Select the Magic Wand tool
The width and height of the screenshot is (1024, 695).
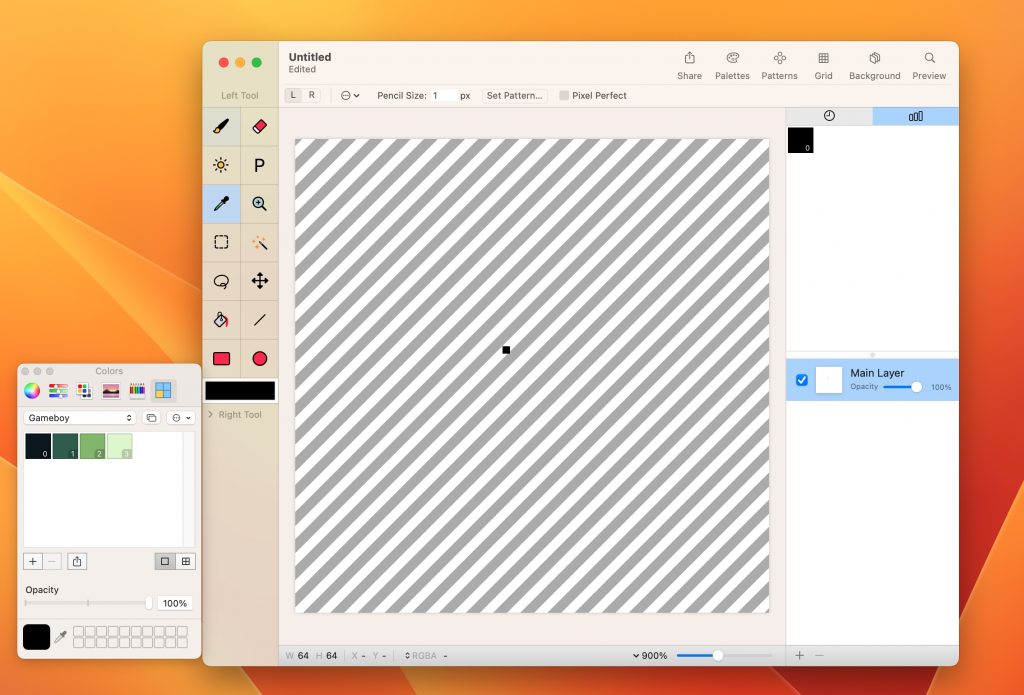259,242
